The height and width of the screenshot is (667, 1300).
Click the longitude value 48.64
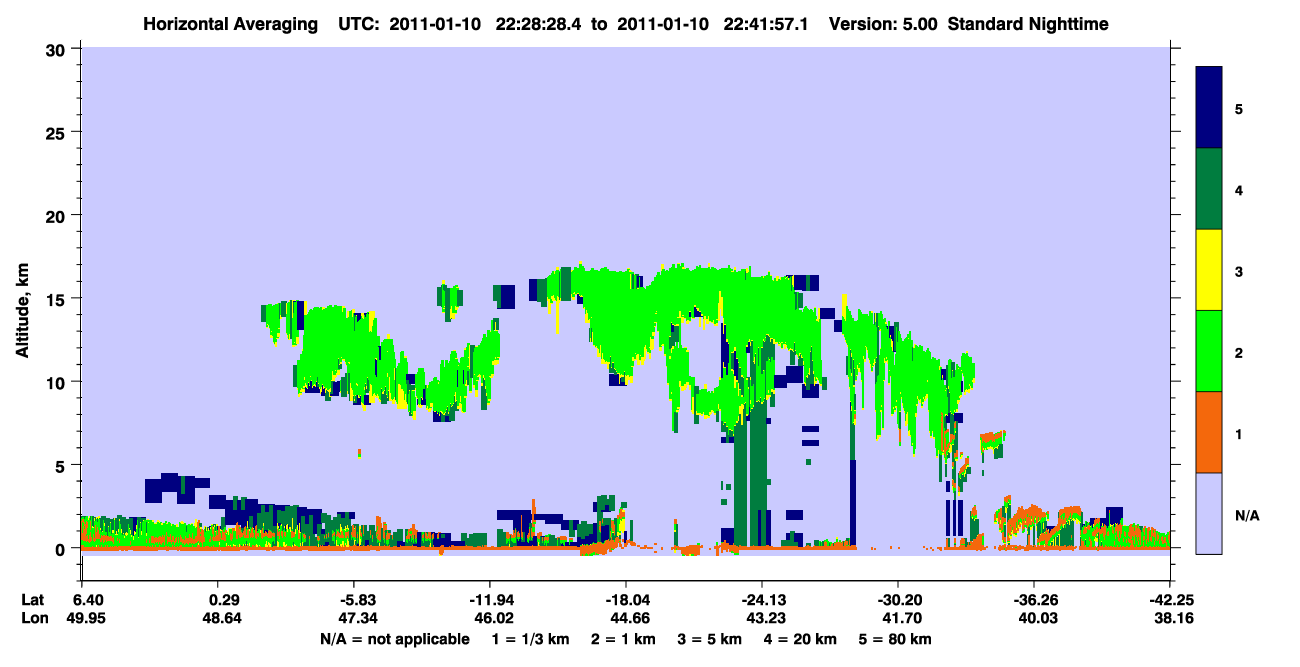tap(224, 619)
